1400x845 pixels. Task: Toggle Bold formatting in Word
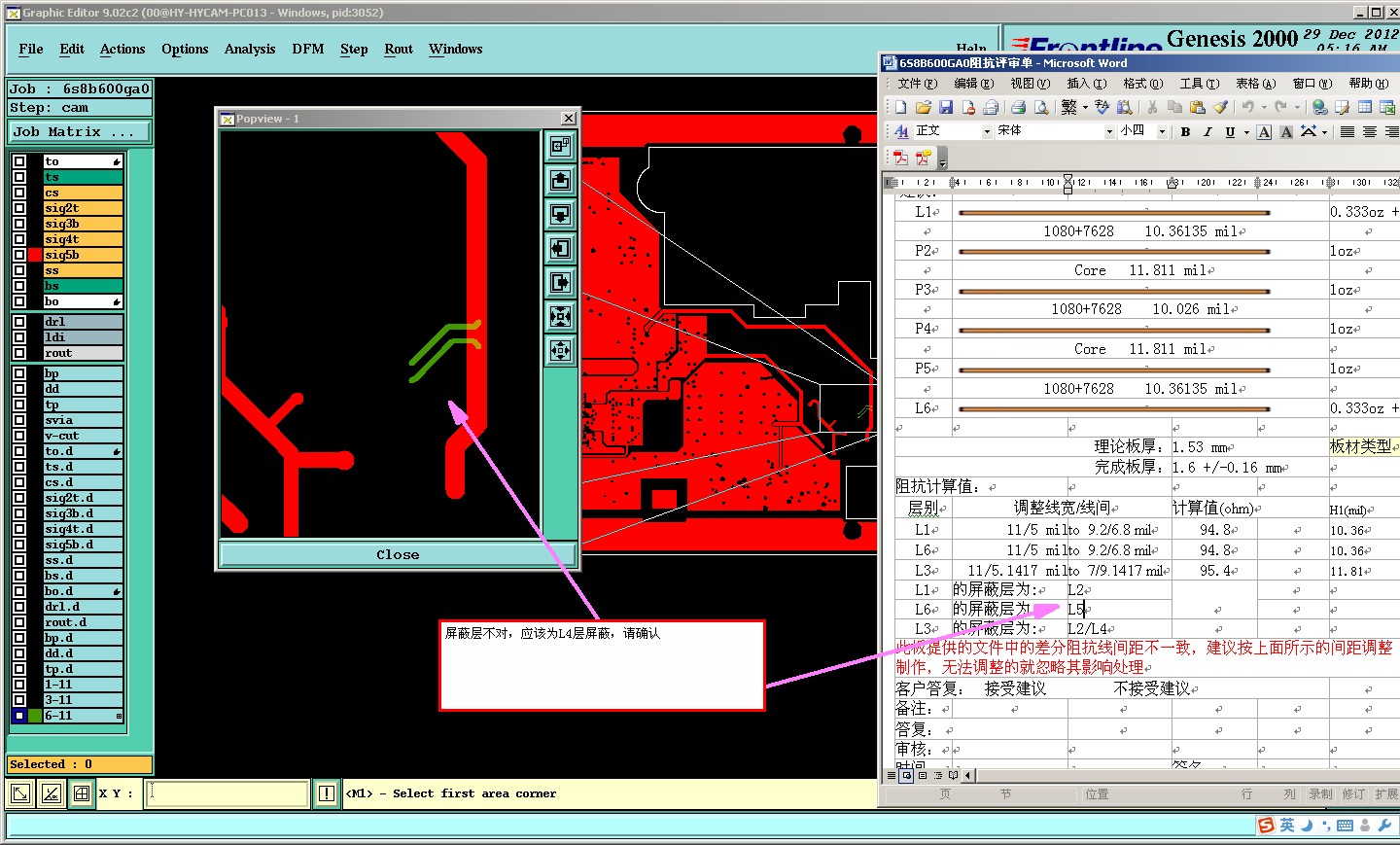(x=1185, y=131)
